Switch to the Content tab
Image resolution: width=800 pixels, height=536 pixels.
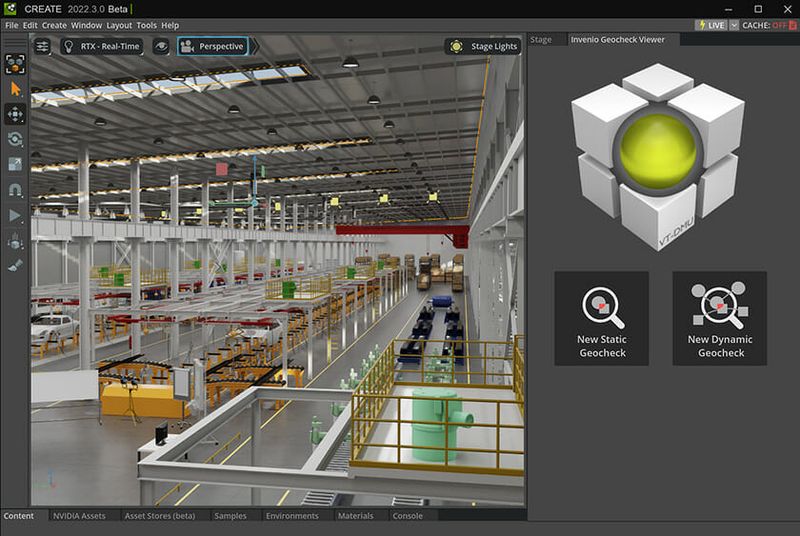[19, 516]
